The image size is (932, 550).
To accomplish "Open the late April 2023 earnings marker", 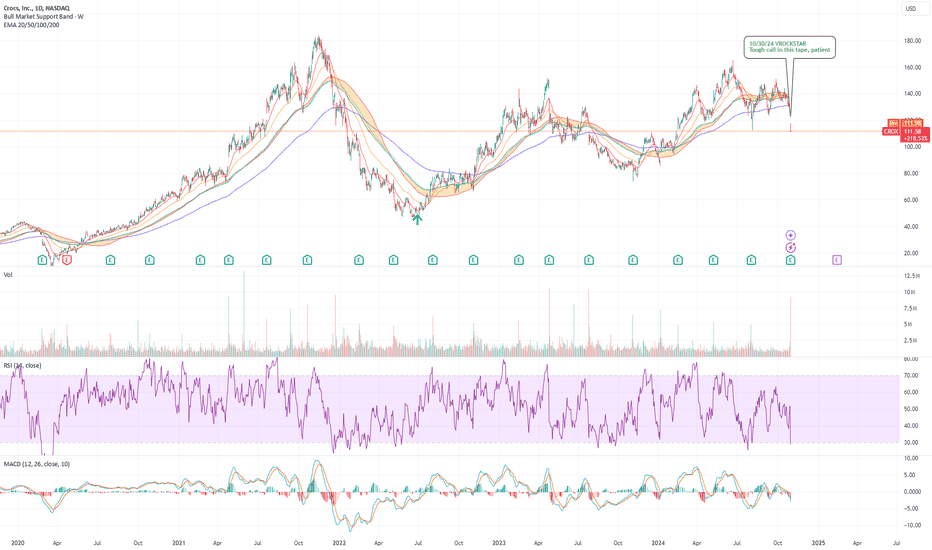I will pos(549,260).
